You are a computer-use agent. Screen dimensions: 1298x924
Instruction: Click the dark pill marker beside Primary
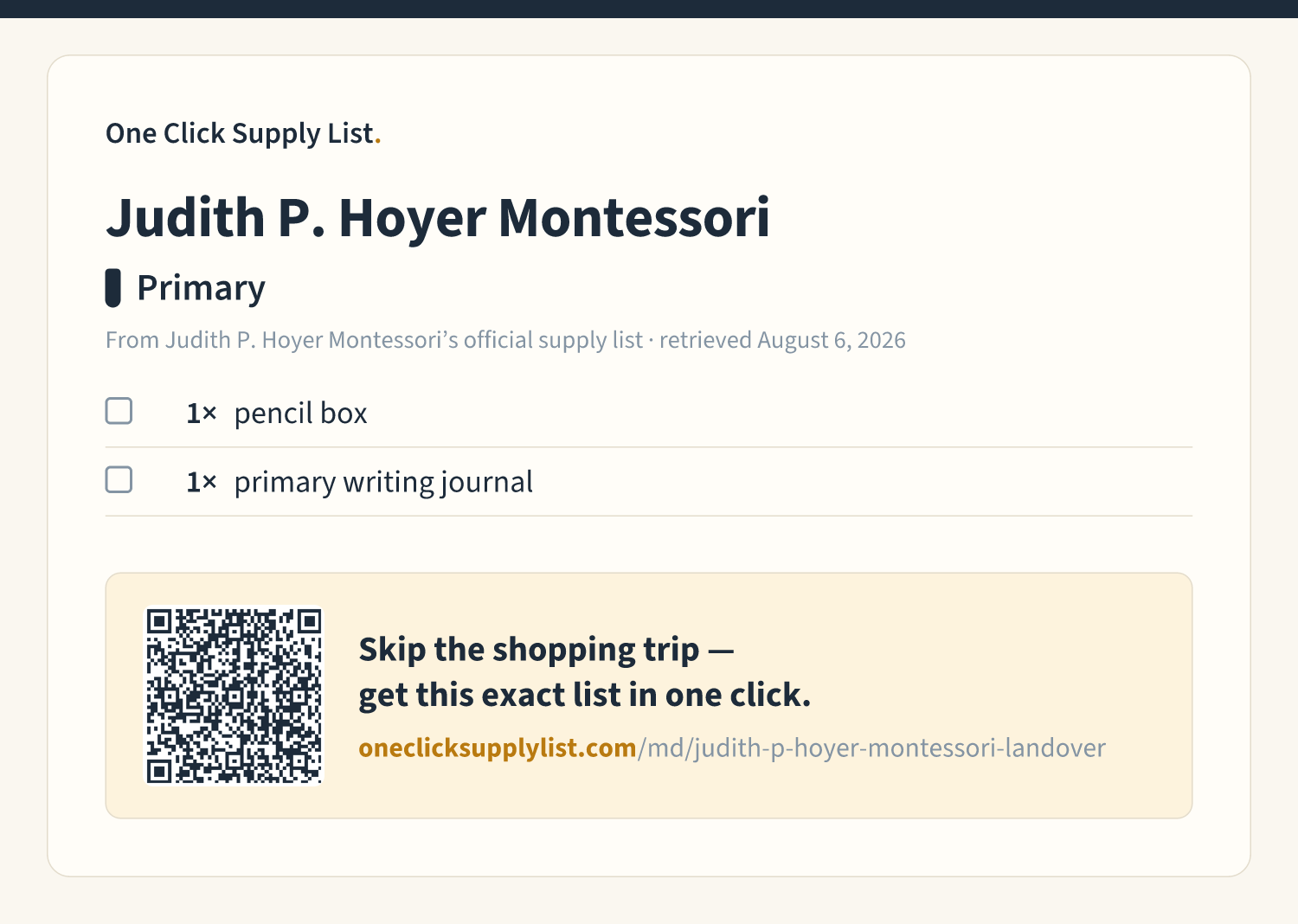coord(112,288)
